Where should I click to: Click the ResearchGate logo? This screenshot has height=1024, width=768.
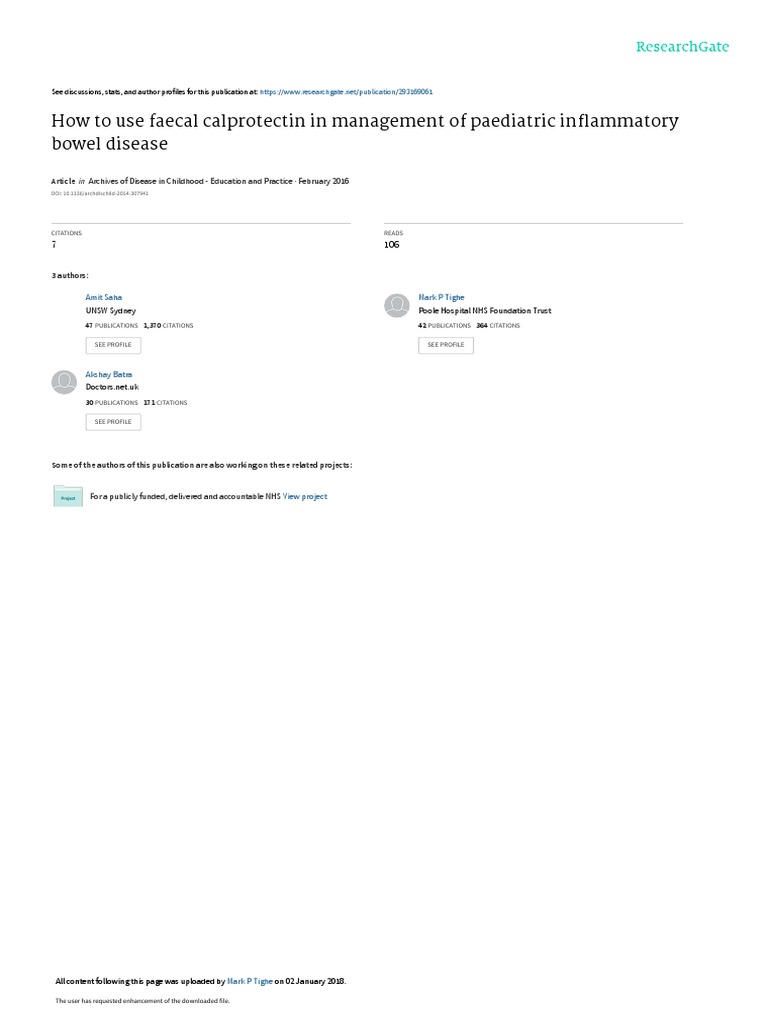(x=682, y=47)
